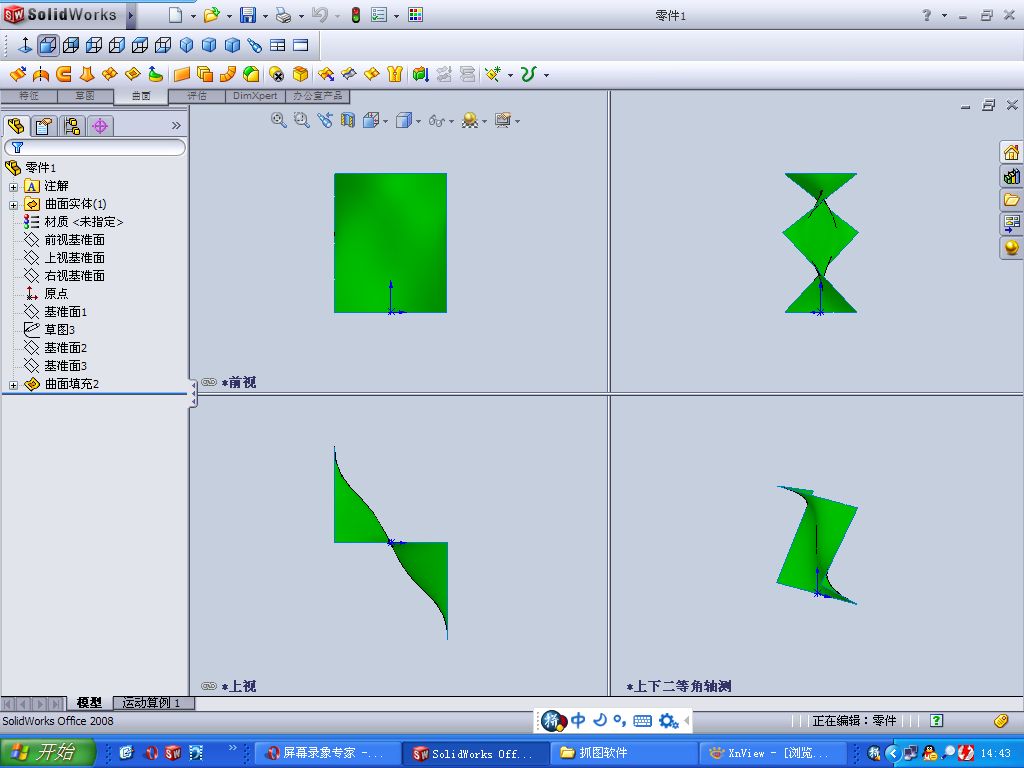Click the Section View icon
This screenshot has height=768, width=1024.
click(x=347, y=120)
